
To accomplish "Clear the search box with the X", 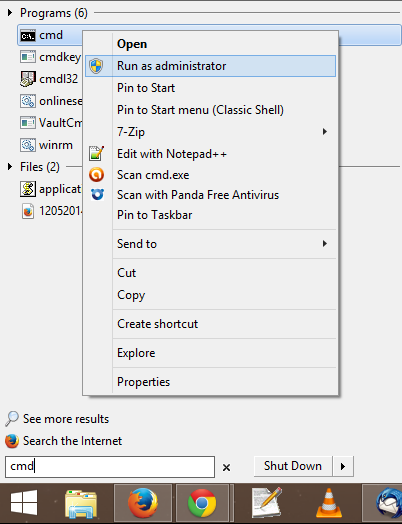I will (x=226, y=467).
